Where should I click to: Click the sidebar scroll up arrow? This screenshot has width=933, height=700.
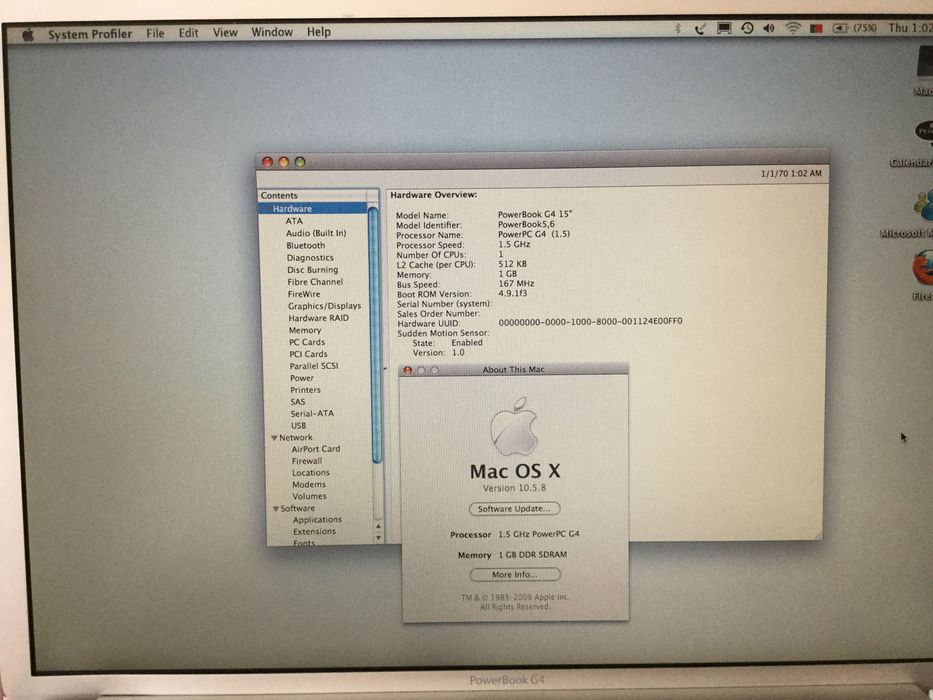coord(378,527)
